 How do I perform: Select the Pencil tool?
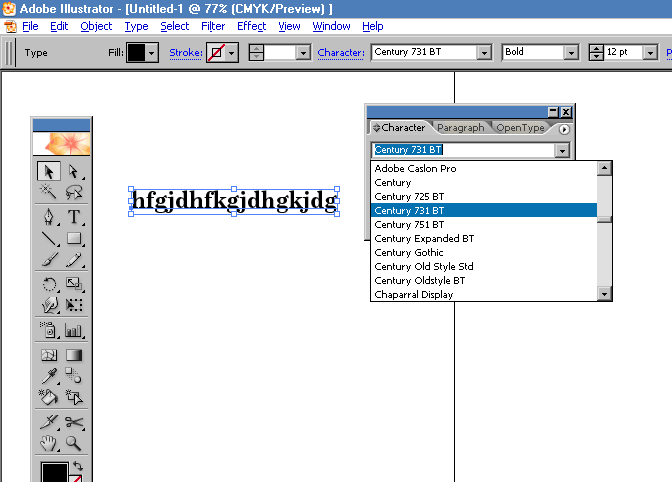pyautogui.click(x=74, y=260)
